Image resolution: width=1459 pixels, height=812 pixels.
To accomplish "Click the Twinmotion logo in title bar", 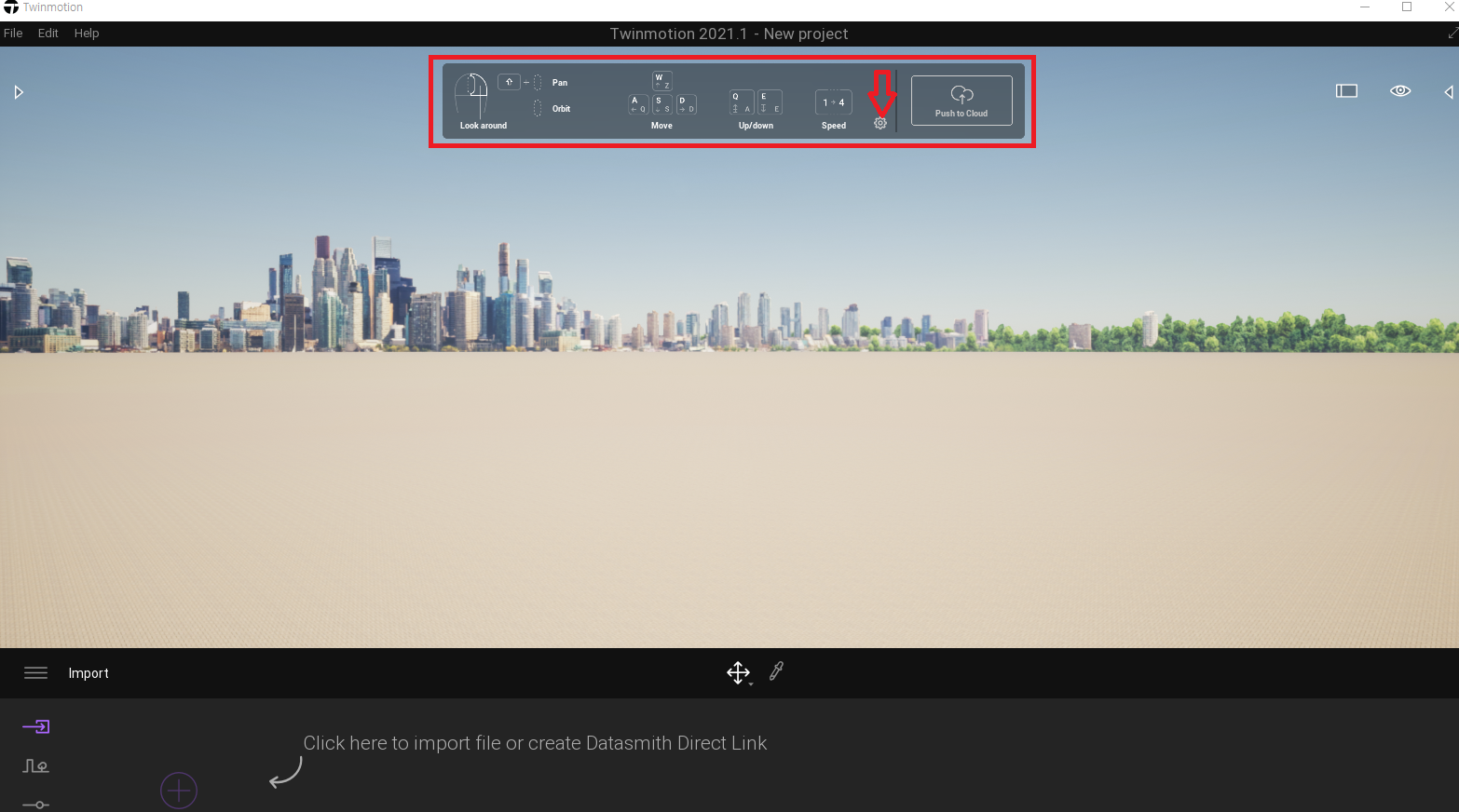I will tap(11, 7).
